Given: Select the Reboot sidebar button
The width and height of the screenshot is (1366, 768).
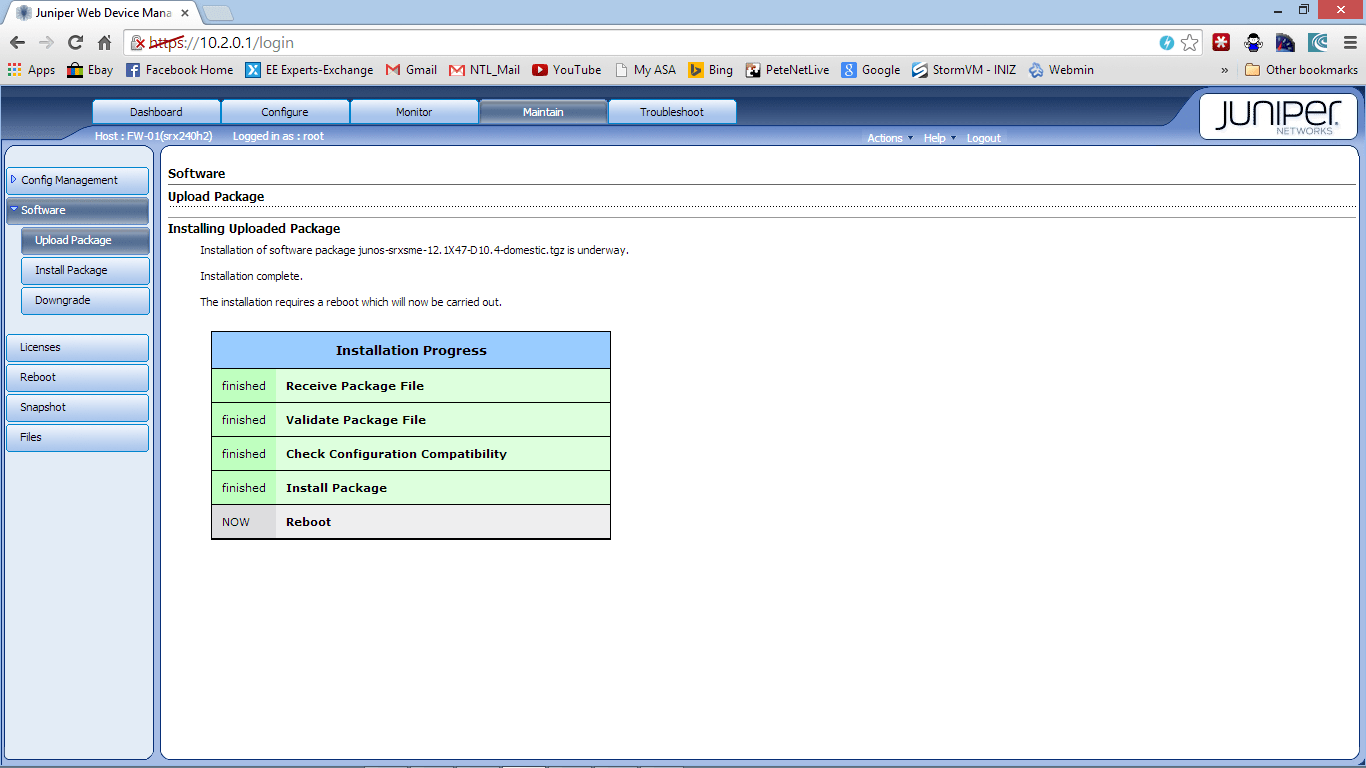Looking at the screenshot, I should [77, 377].
